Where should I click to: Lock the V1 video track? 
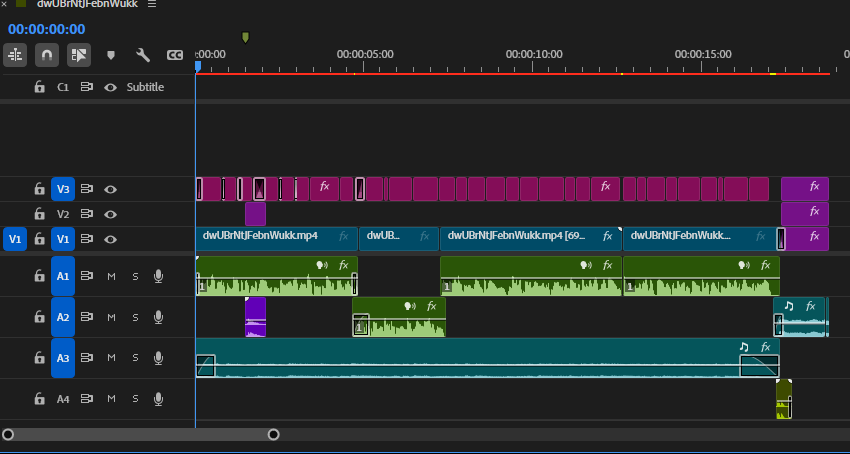pos(40,239)
